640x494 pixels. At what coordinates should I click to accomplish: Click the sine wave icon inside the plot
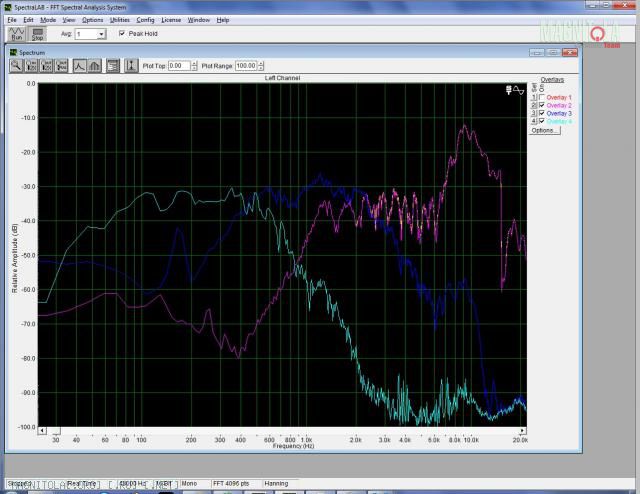518,90
